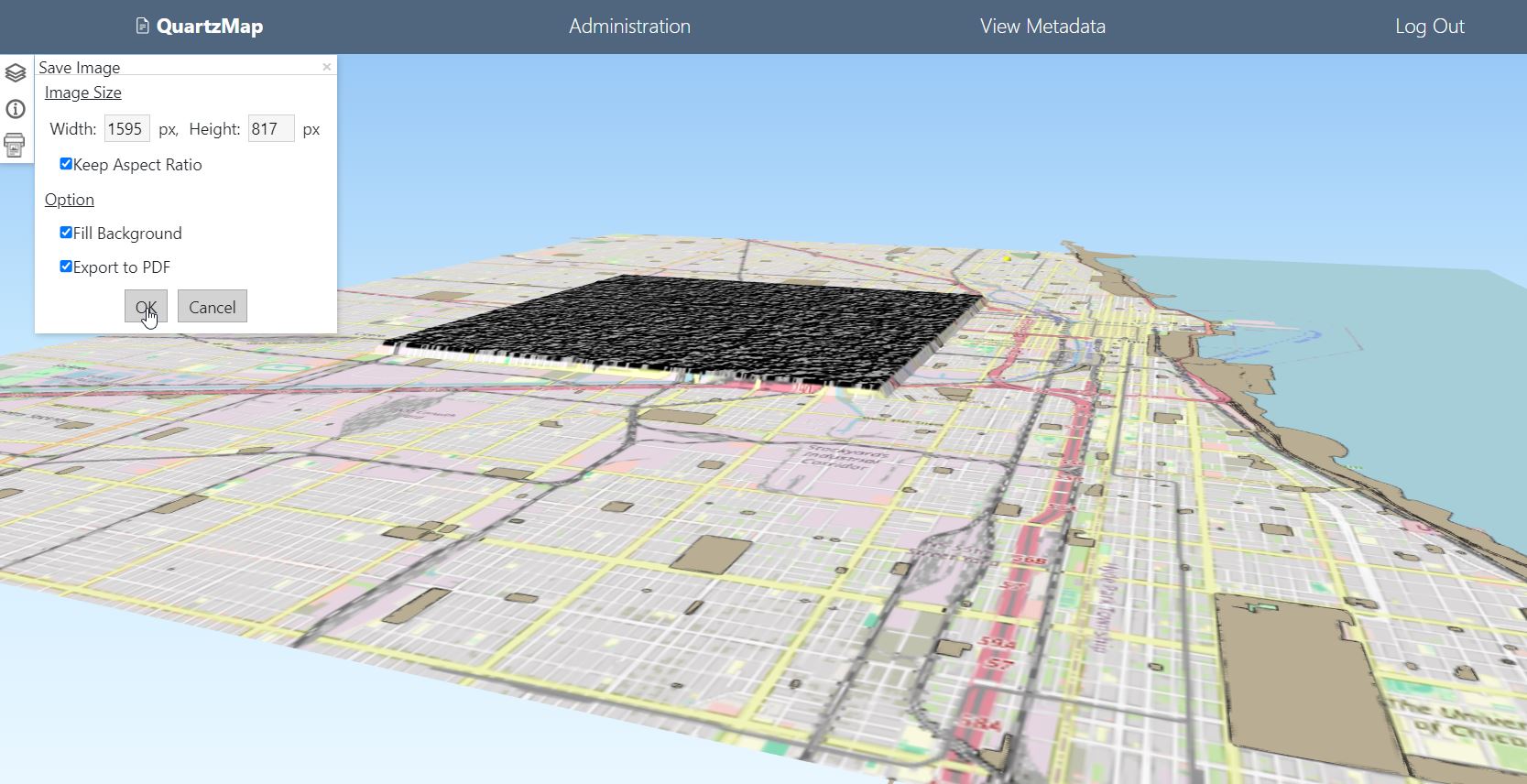
Task: Uncheck Keep Aspect Ratio checkbox
Action: [x=66, y=164]
